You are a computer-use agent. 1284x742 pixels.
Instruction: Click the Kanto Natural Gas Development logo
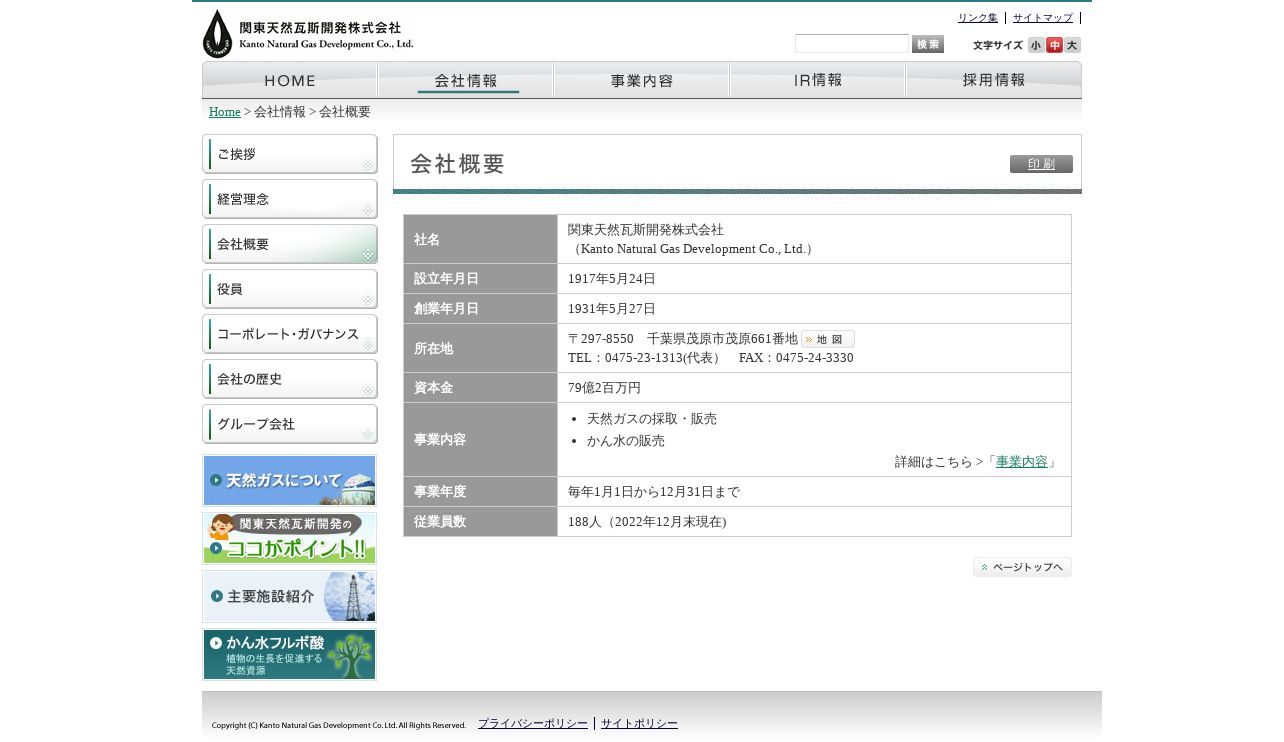308,34
